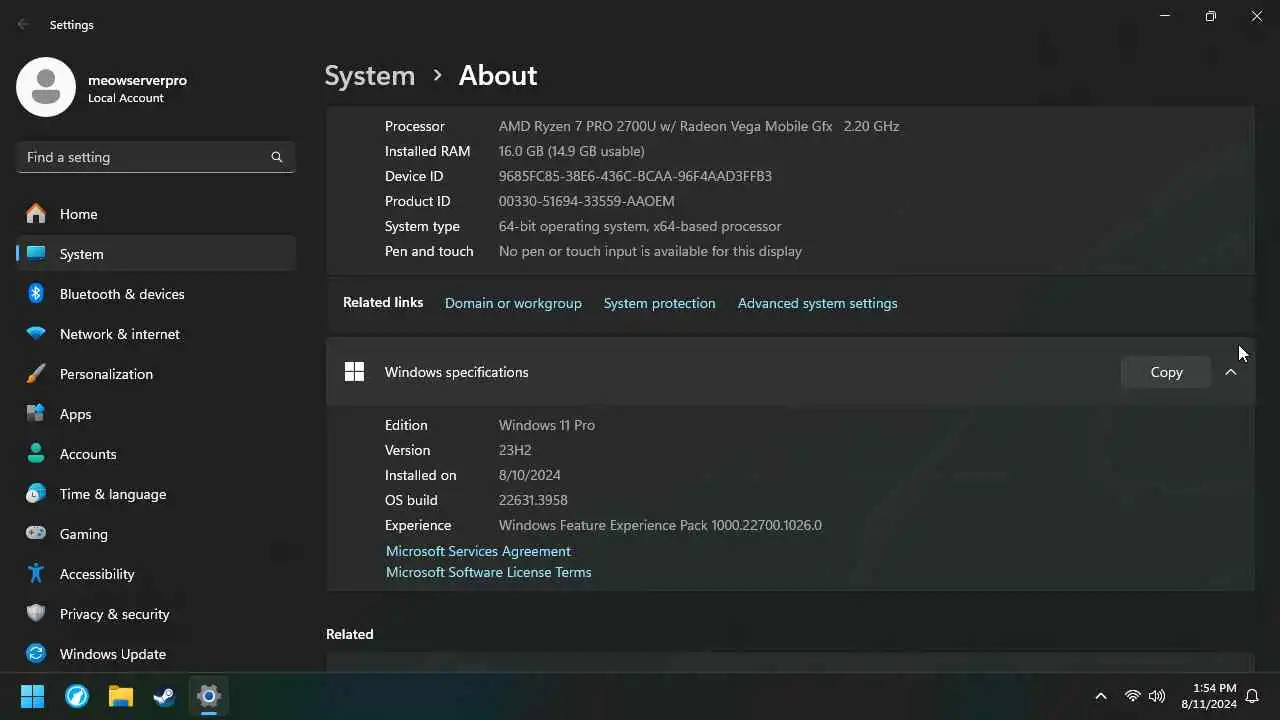Click the Apps icon in sidebar

pyautogui.click(x=36, y=414)
